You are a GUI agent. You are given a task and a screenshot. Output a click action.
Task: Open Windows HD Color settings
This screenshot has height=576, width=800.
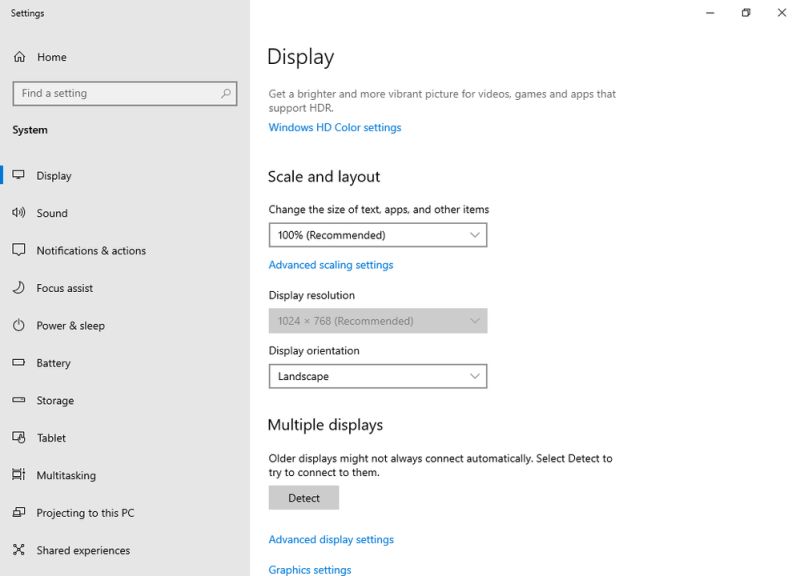pos(333,127)
